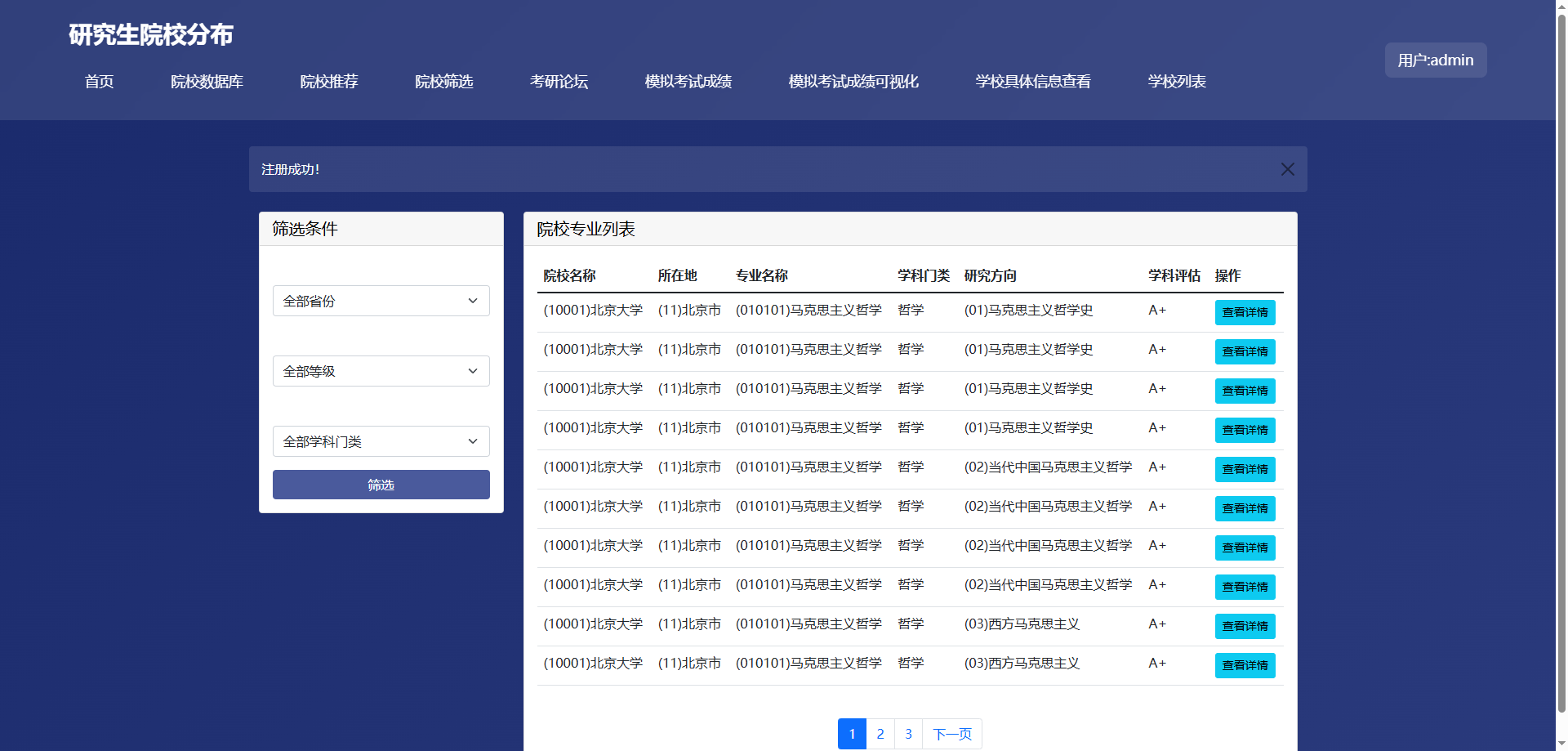Click 查看详情 in first 西方马克思主义 row

point(1245,626)
